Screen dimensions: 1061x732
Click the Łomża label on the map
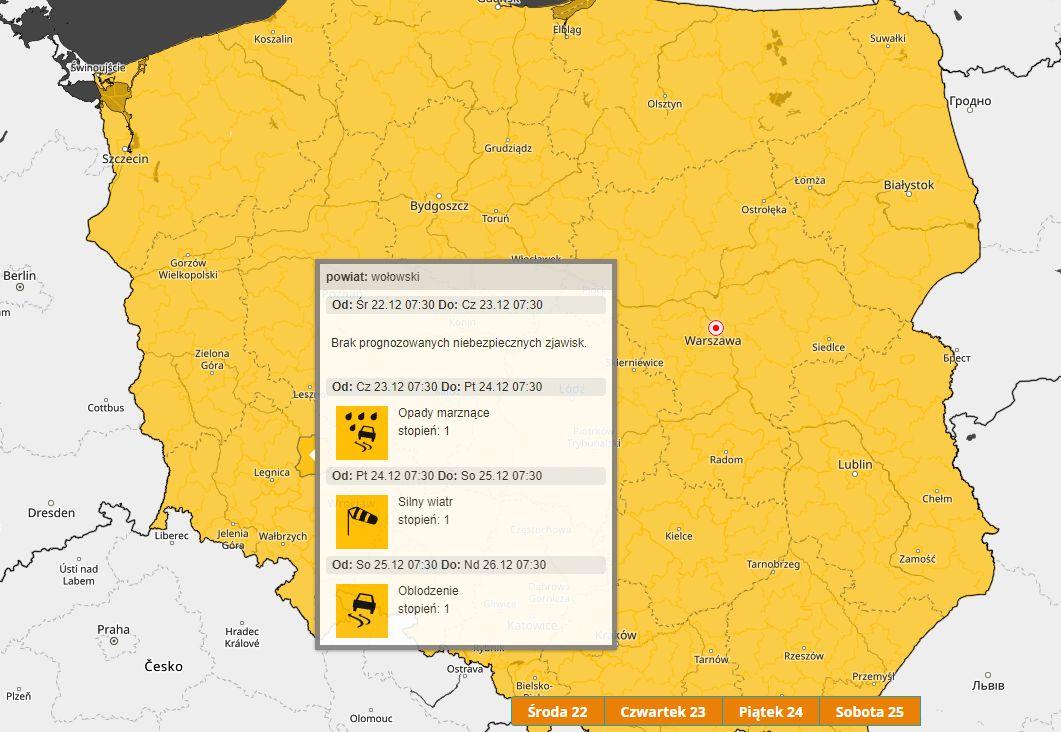(x=810, y=181)
